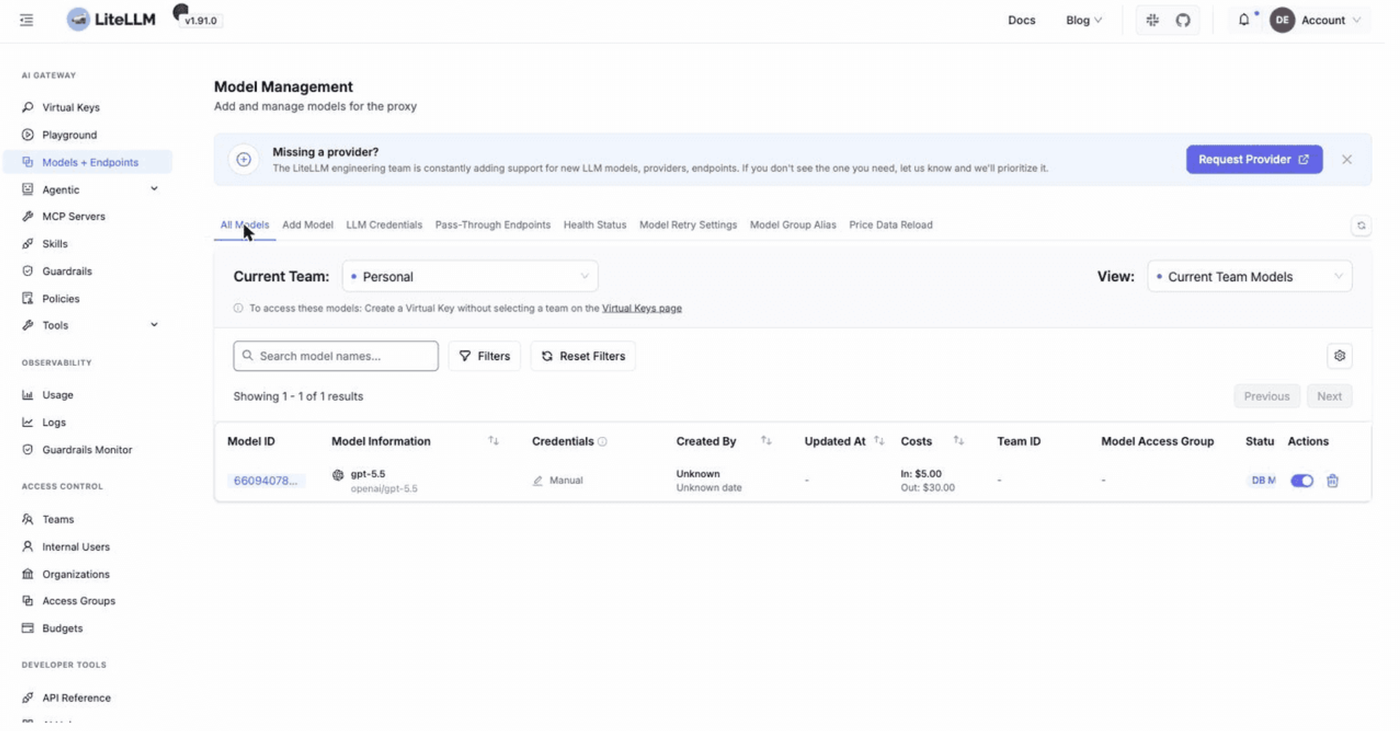Screen dimensions: 1400x731
Task: Click the openai/gpt-5.5 model text
Action: [384, 489]
